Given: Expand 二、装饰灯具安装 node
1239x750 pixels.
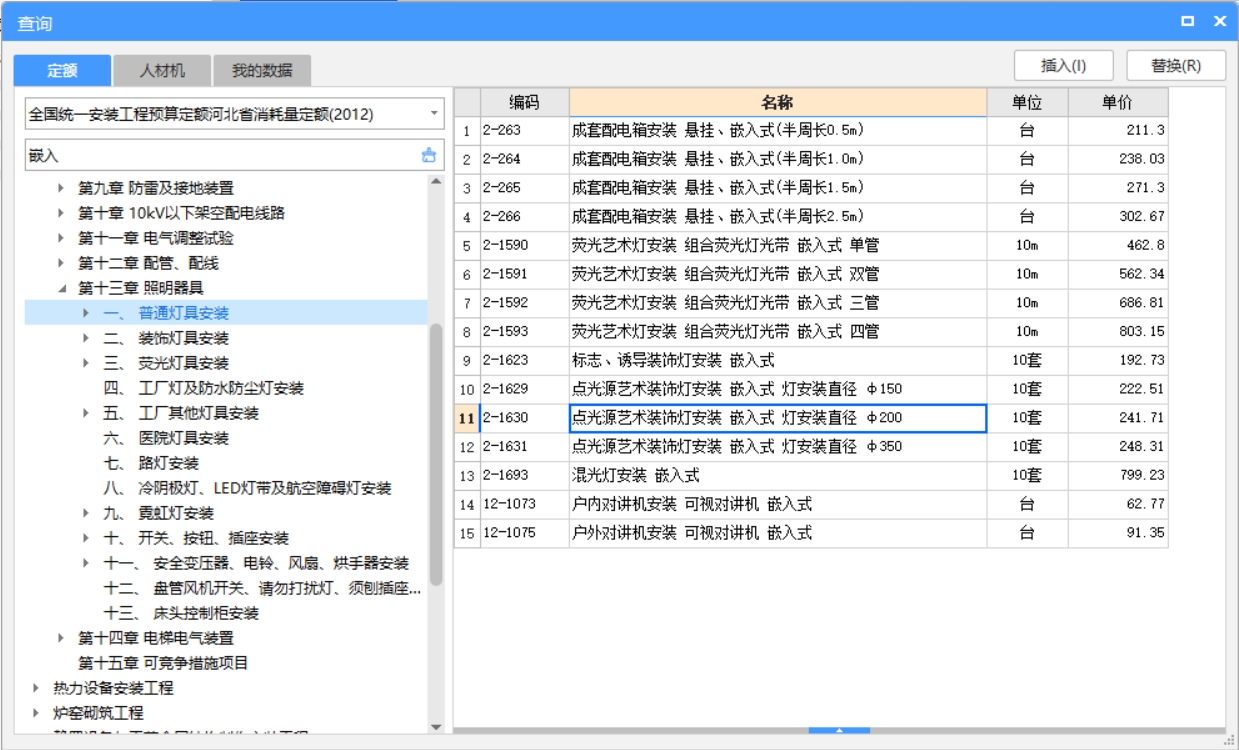Looking at the screenshot, I should pyautogui.click(x=86, y=338).
